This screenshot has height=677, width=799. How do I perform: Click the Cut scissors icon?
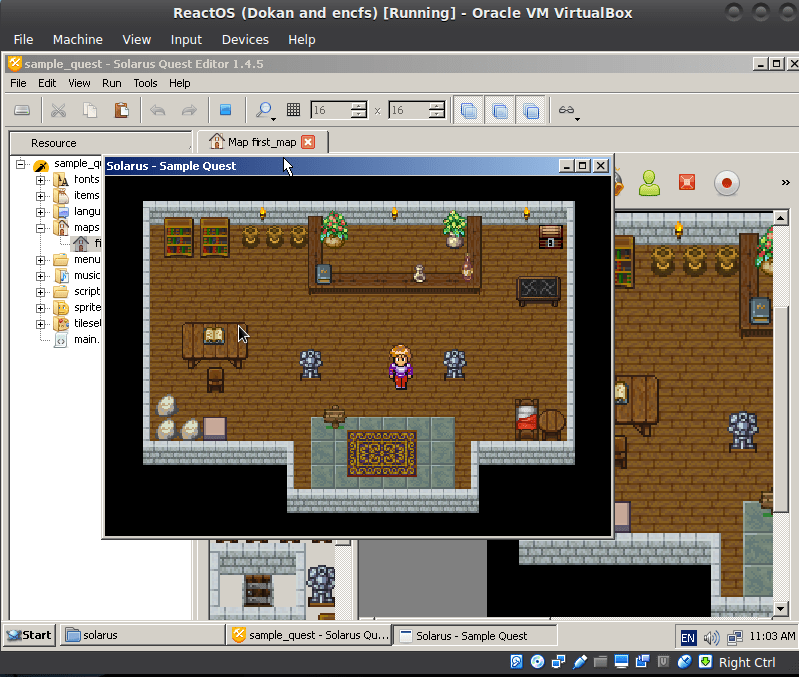click(59, 110)
